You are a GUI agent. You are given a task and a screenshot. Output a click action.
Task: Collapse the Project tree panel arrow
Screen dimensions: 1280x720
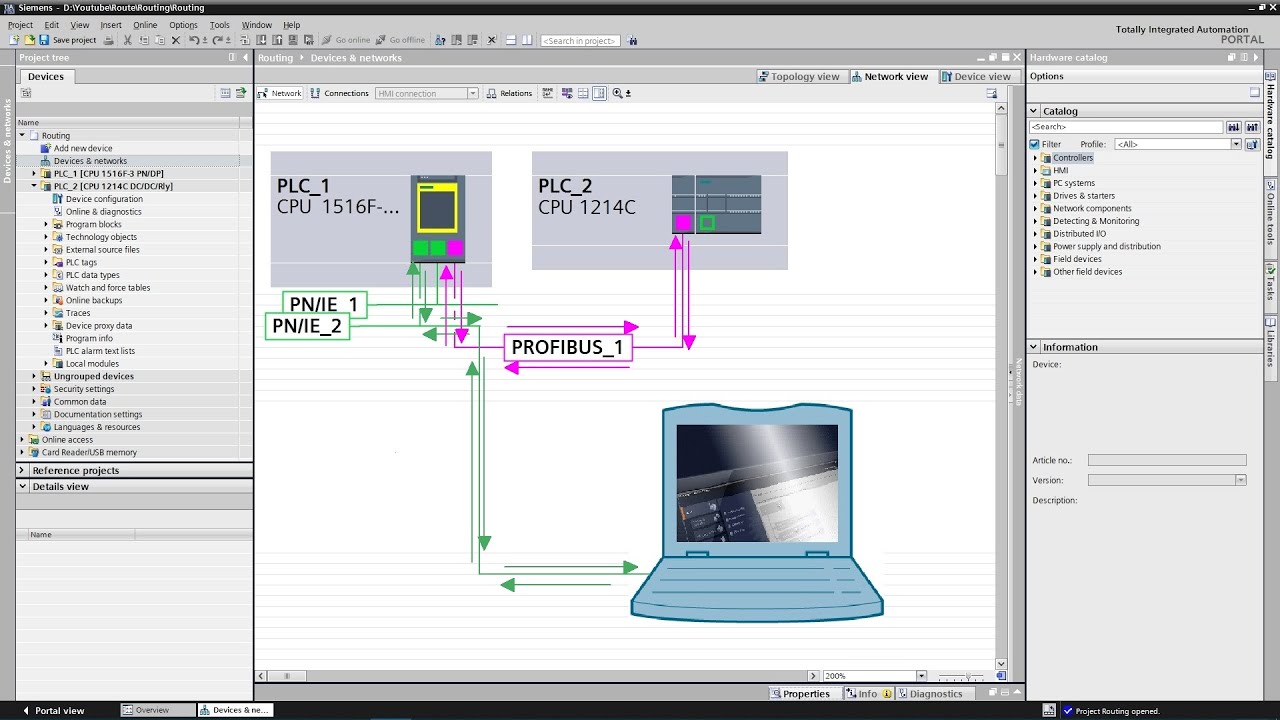pyautogui.click(x=245, y=57)
